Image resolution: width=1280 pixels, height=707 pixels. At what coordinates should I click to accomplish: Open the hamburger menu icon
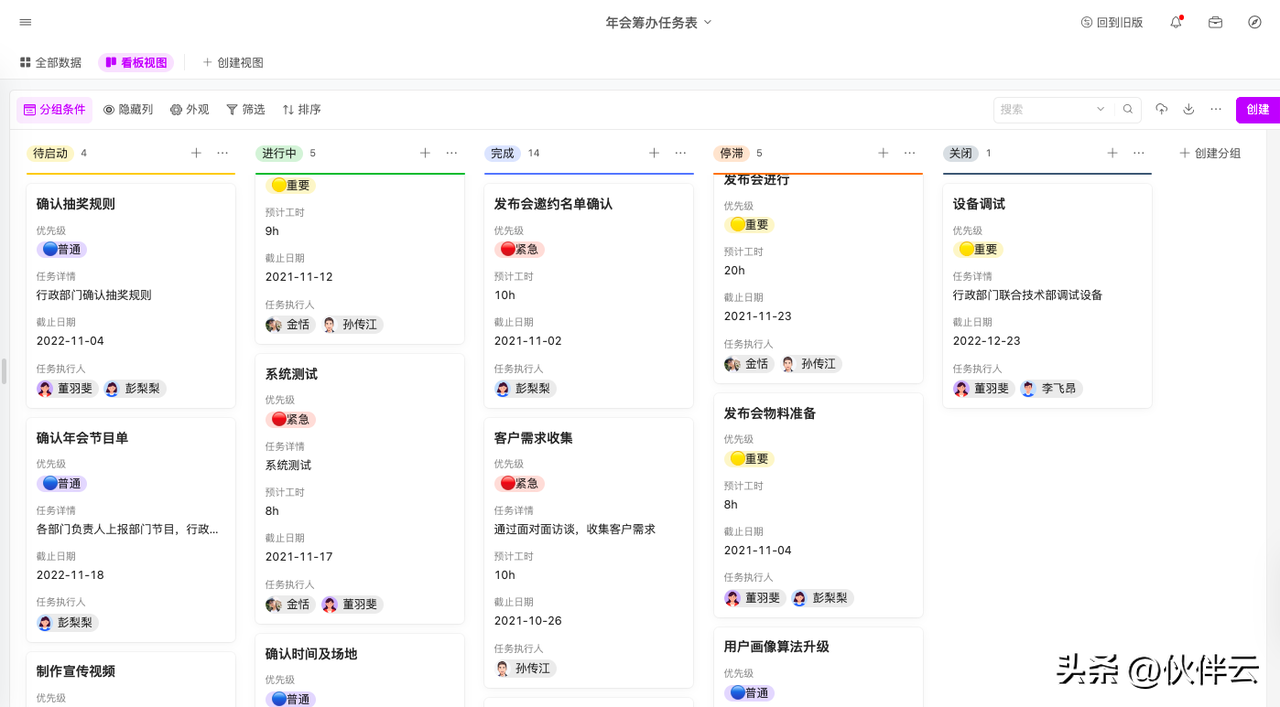pos(26,22)
